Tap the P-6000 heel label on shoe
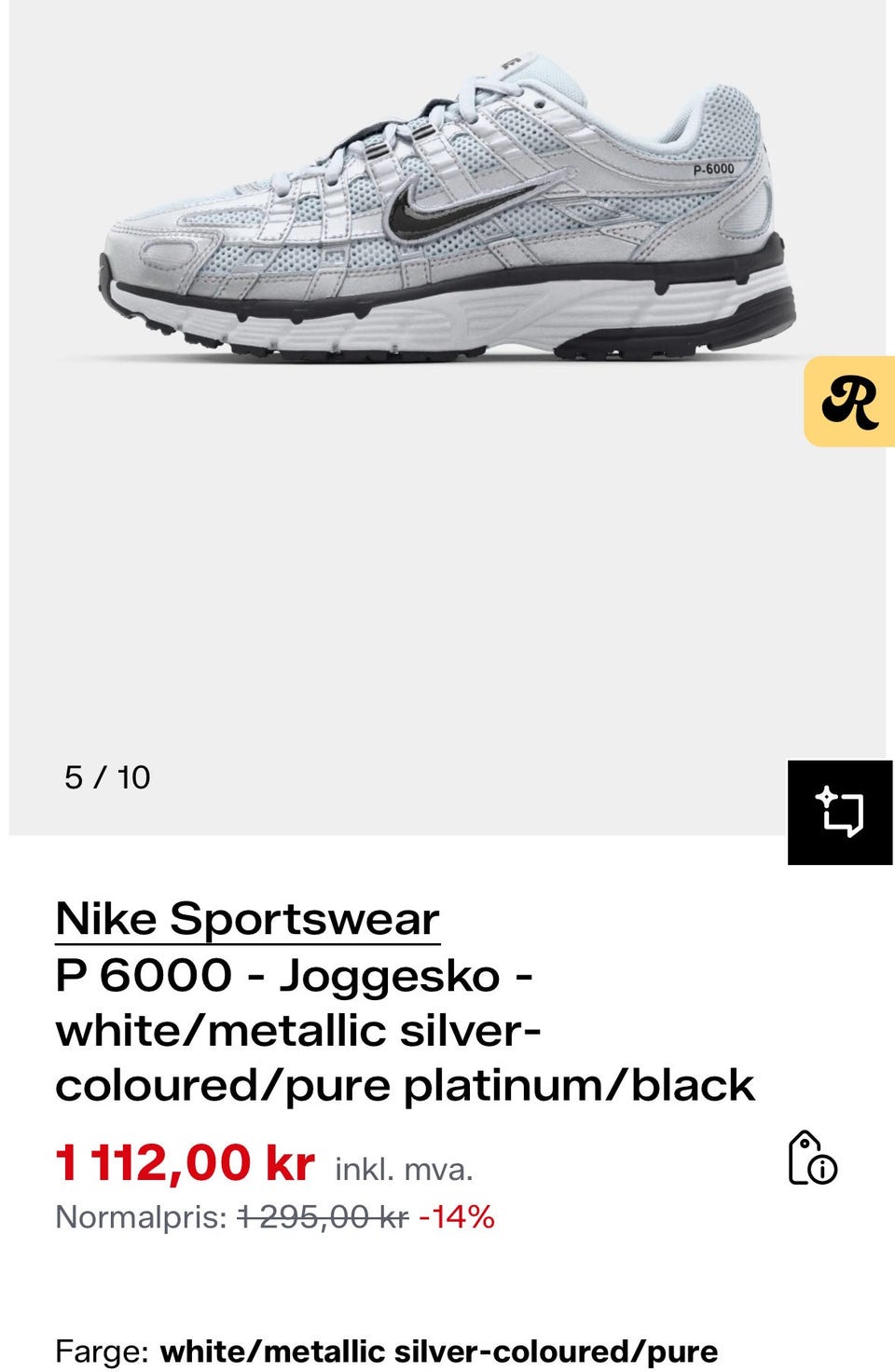This screenshot has height=1372, width=895. coord(713,169)
